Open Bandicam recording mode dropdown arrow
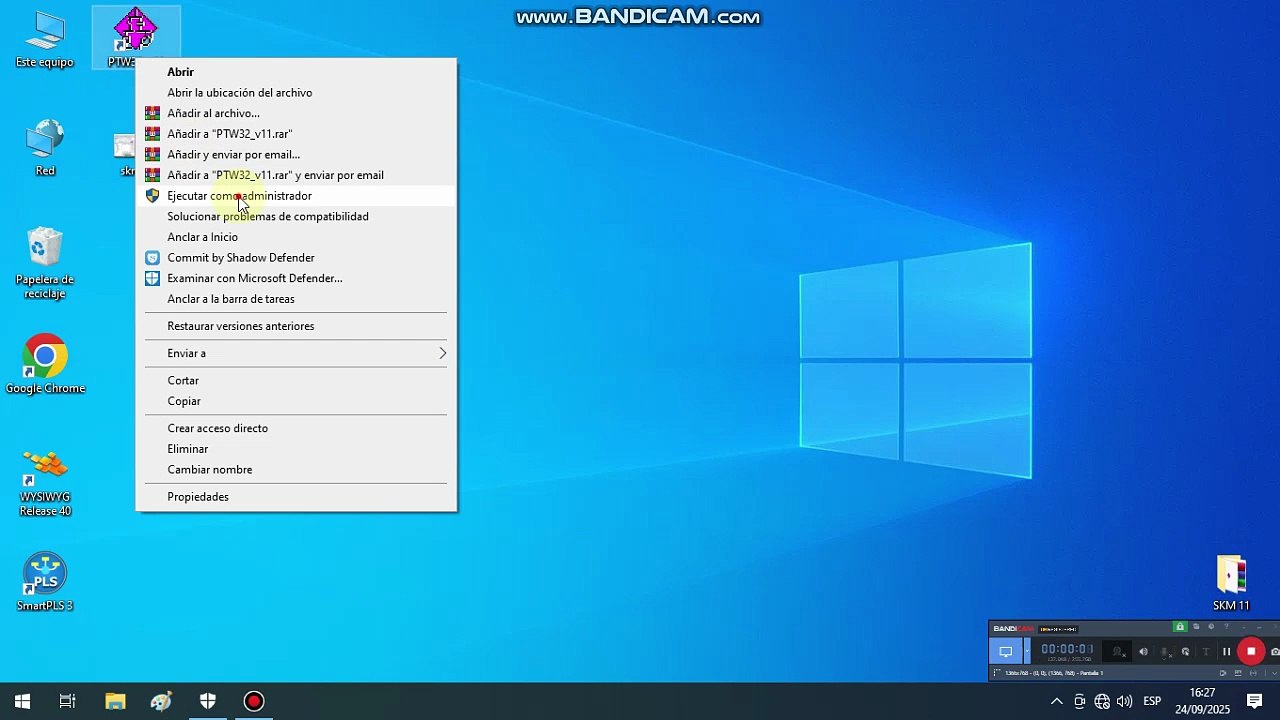1280x720 pixels. point(1026,651)
